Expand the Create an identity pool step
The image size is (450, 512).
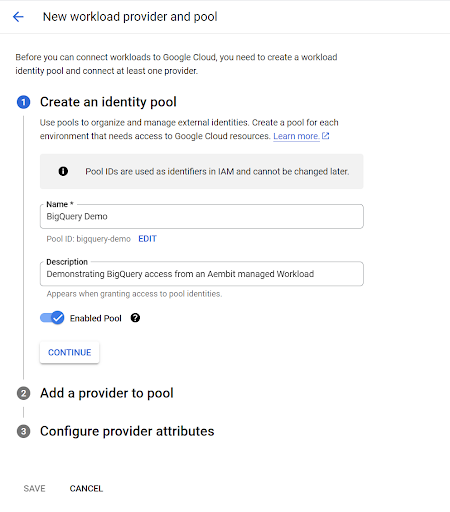(108, 102)
